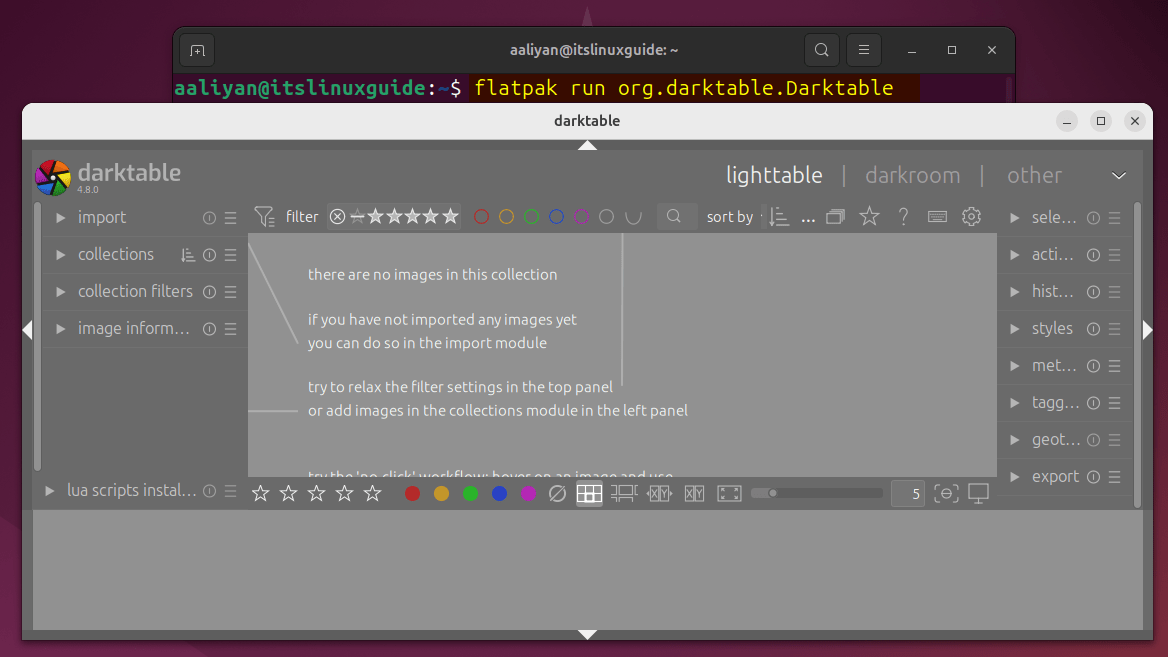Click the keyboard shortcuts mapping icon

coord(937,216)
